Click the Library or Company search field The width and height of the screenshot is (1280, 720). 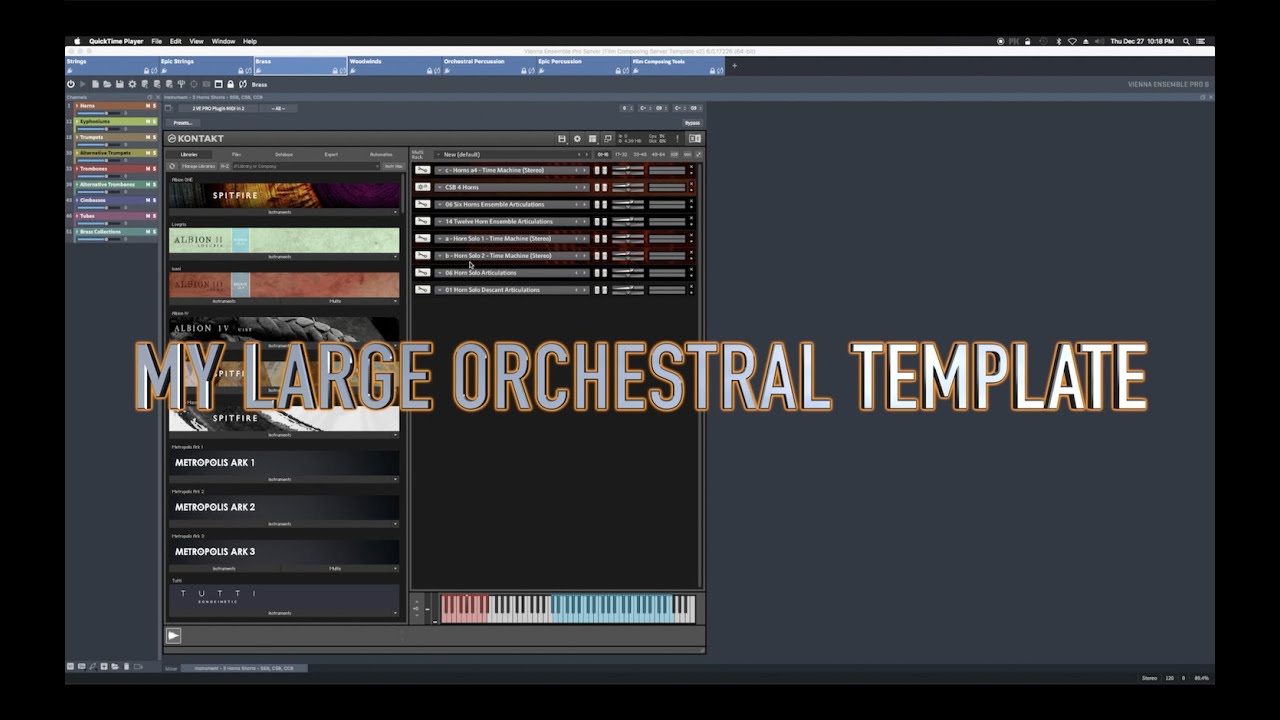(x=306, y=166)
